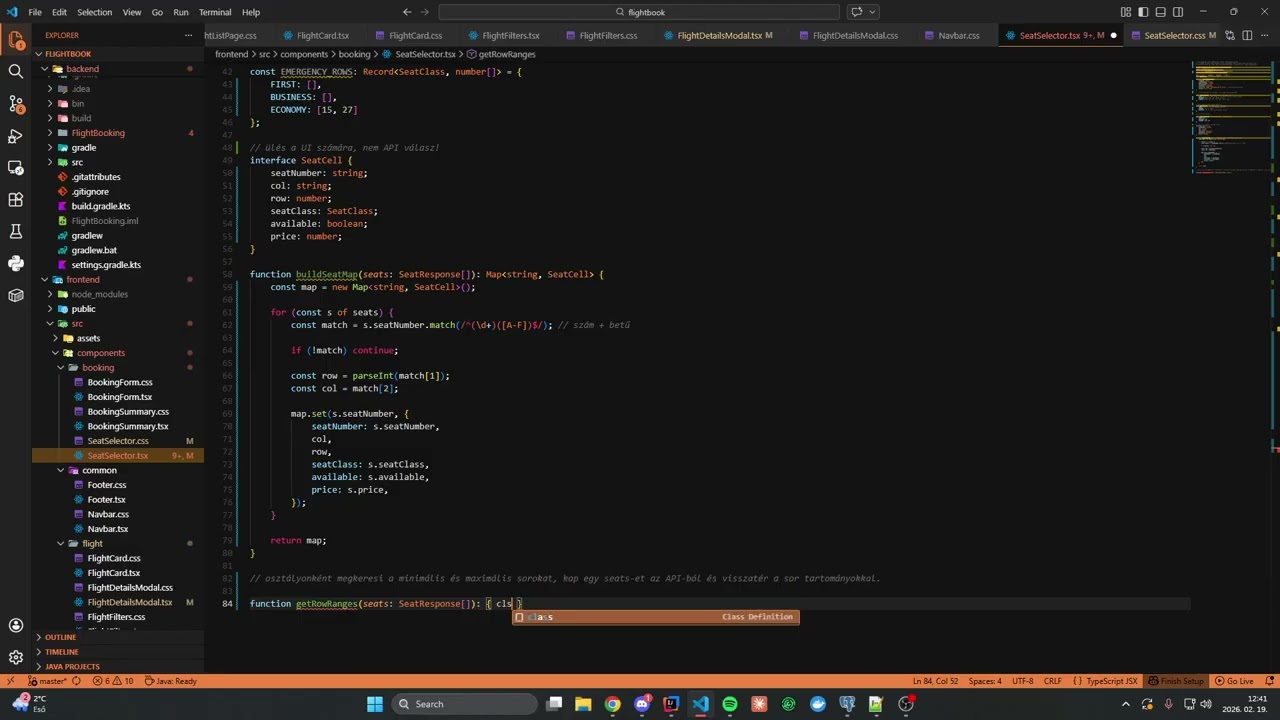1280x720 pixels.
Task: Open File Explorer from the taskbar
Action: [584, 704]
